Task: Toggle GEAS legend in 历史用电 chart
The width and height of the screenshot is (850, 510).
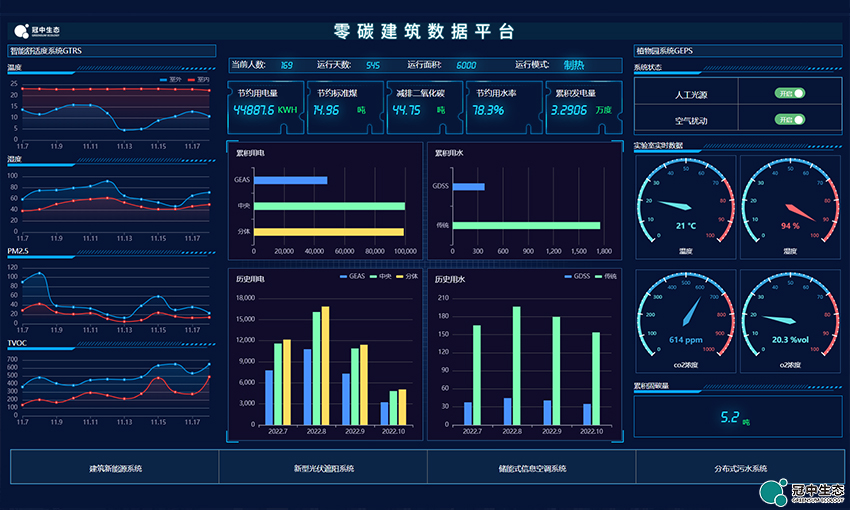Action: (x=351, y=276)
